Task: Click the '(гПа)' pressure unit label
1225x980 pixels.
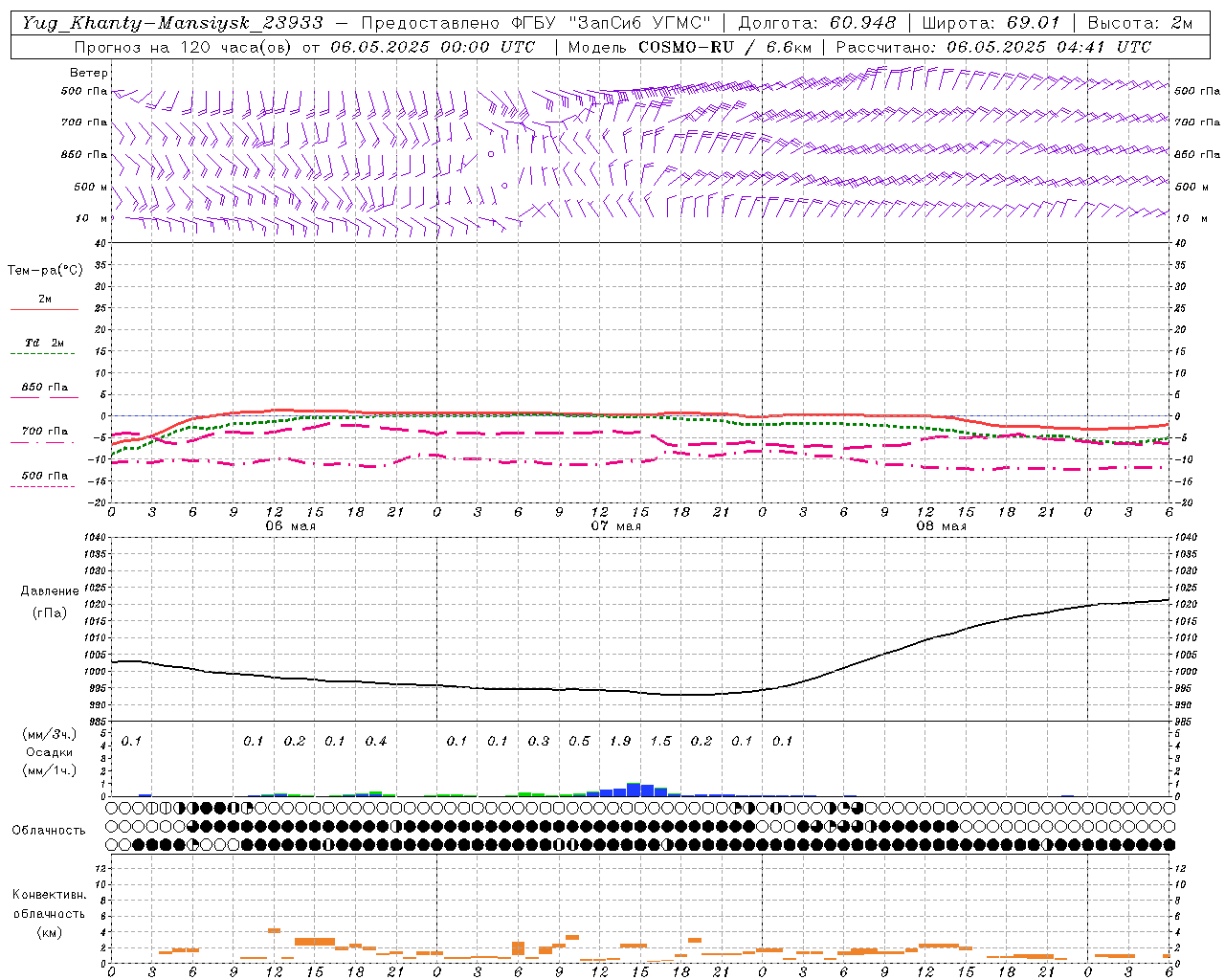Action: (x=50, y=613)
